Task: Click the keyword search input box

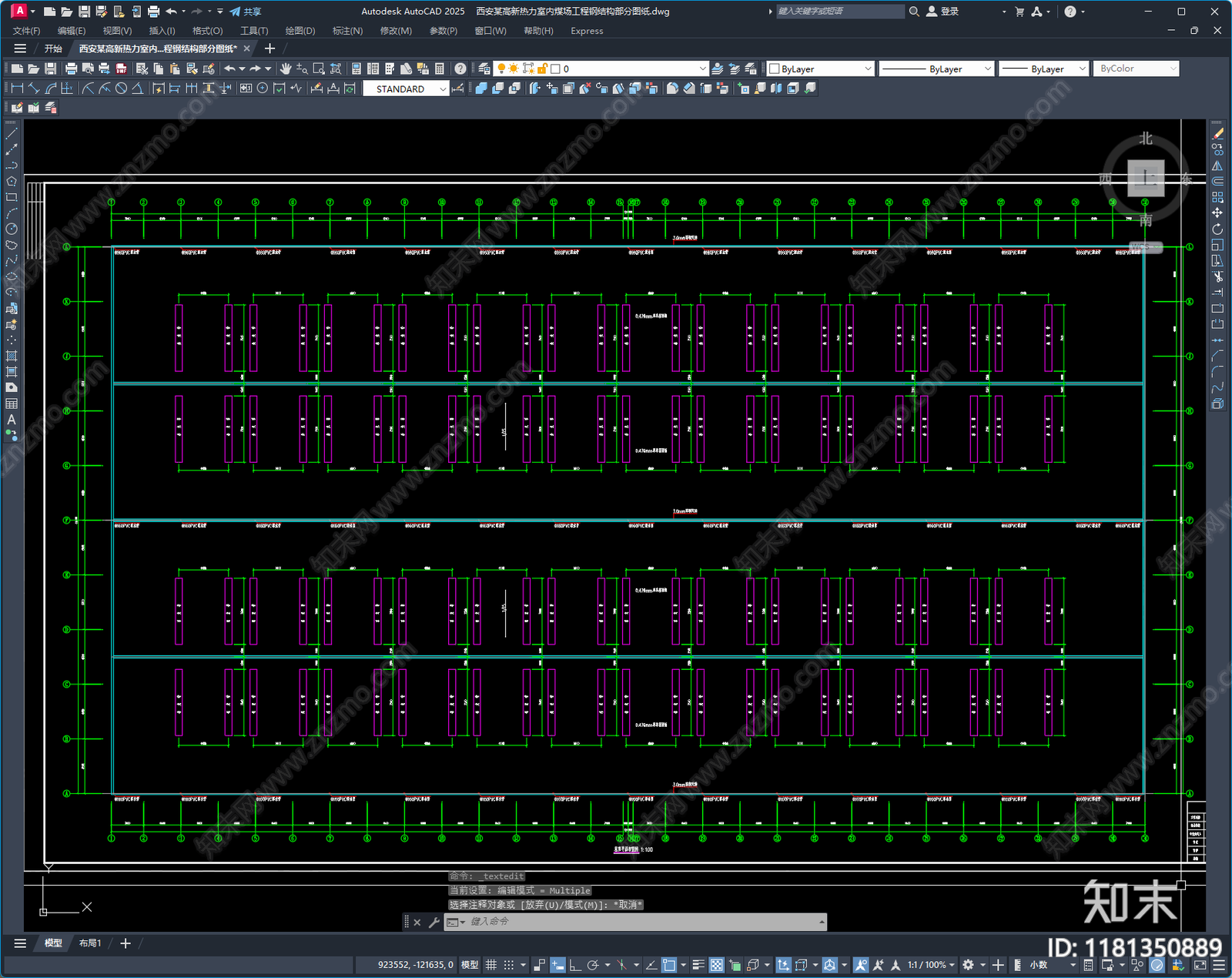Action: click(x=839, y=12)
